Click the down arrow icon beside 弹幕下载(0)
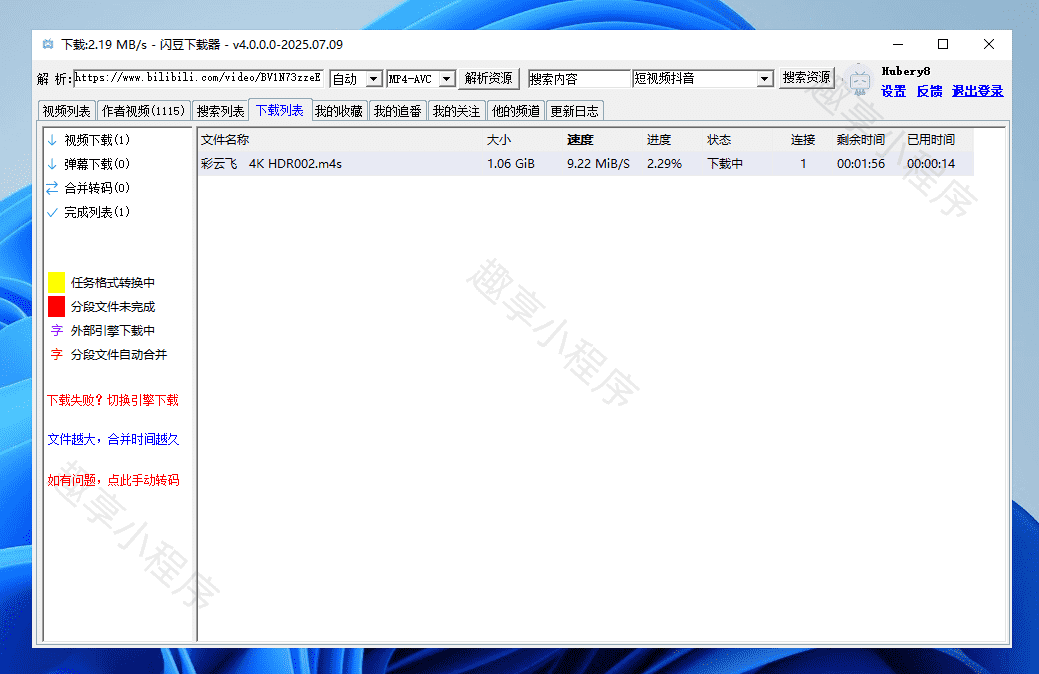This screenshot has height=674, width=1039. tap(52, 164)
